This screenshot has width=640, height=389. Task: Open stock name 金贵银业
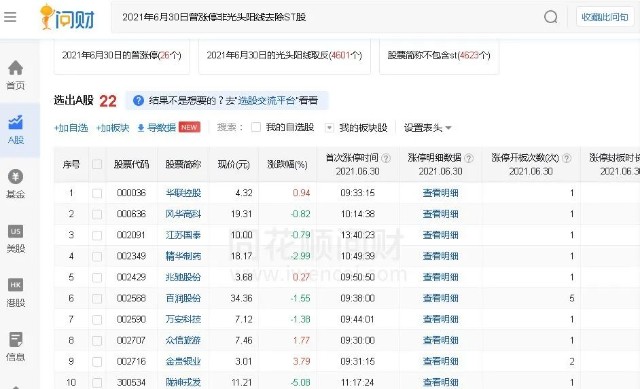click(x=183, y=362)
